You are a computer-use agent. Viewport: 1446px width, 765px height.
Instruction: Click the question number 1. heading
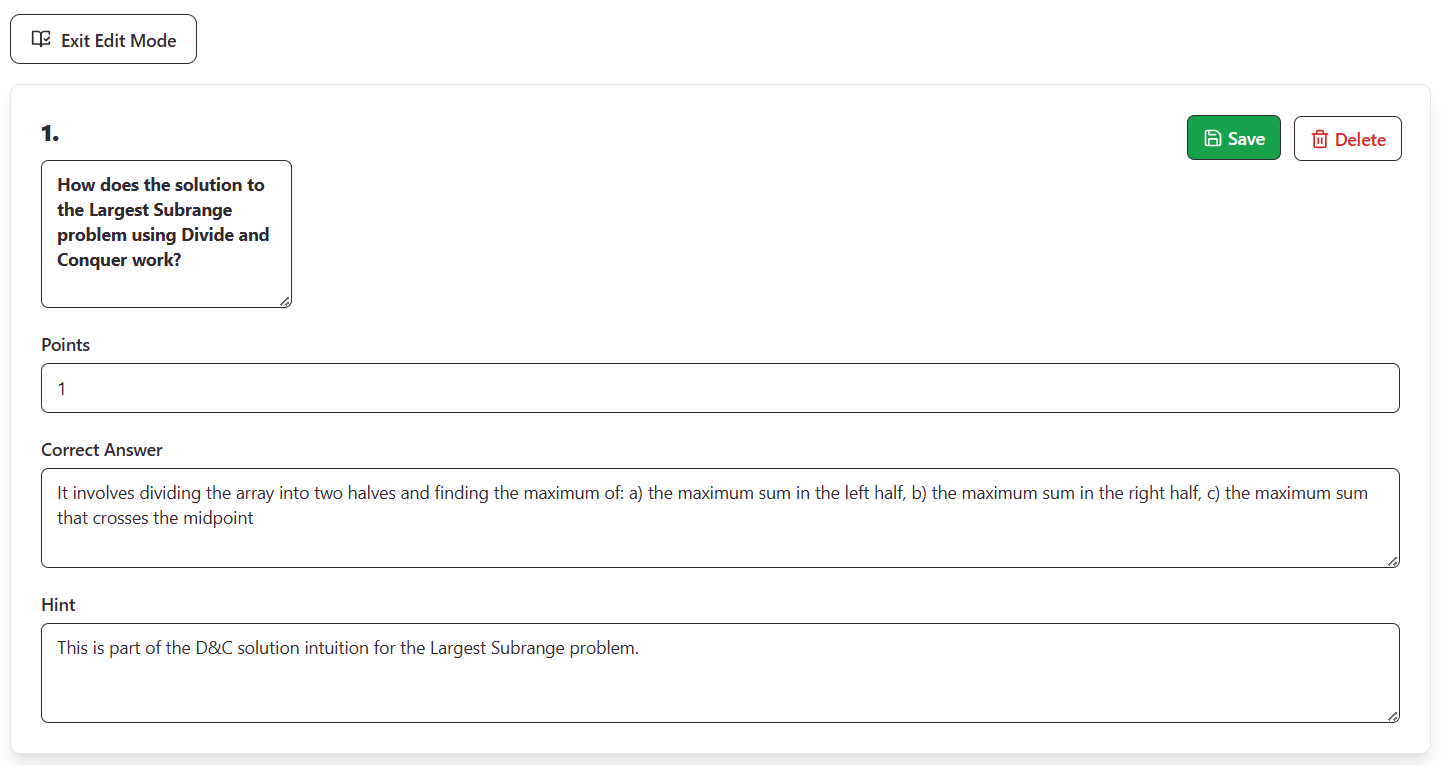tap(50, 133)
